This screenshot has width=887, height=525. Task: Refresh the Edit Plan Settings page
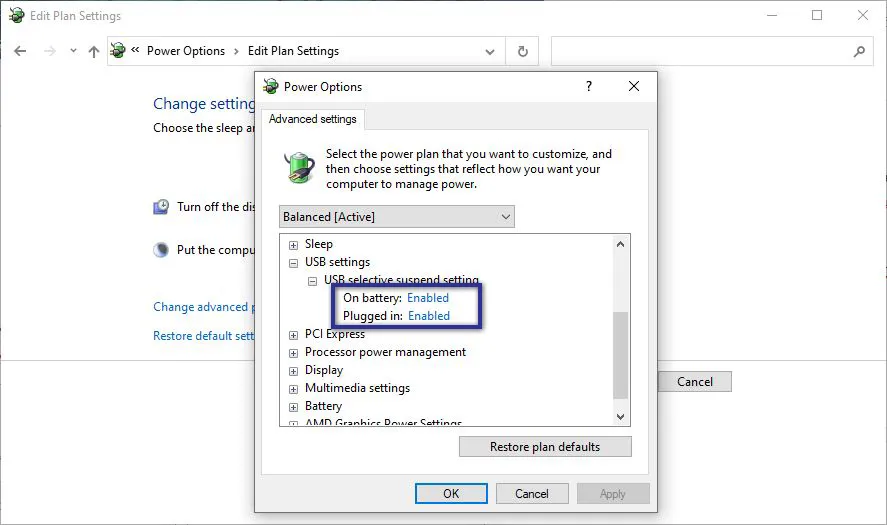click(523, 51)
